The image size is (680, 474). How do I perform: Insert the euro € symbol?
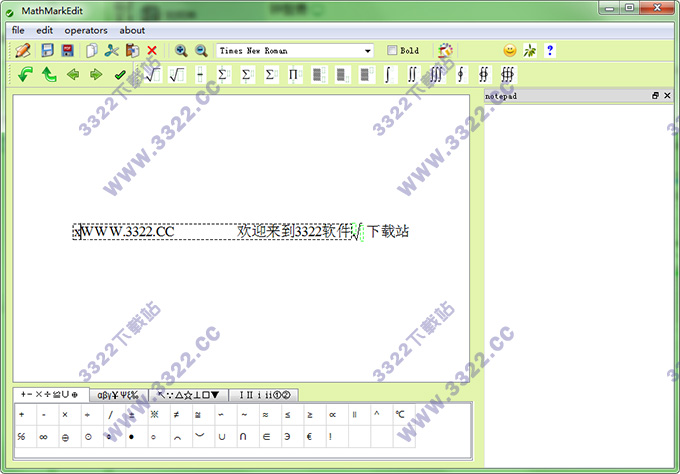[309, 437]
